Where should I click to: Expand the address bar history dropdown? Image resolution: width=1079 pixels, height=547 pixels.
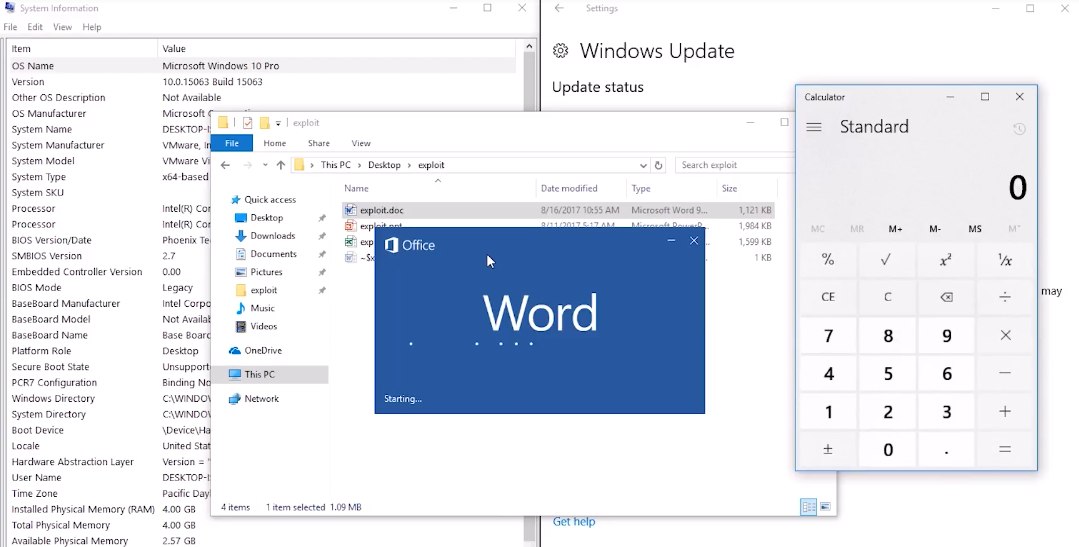click(x=643, y=165)
